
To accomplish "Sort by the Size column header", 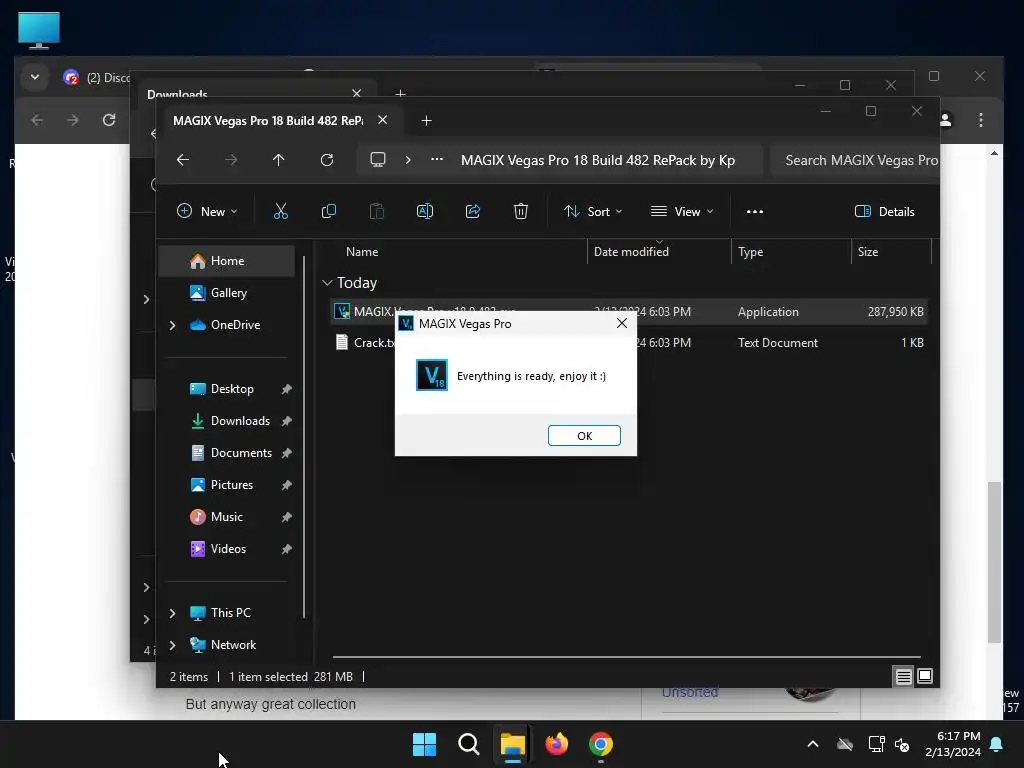I will (x=867, y=251).
